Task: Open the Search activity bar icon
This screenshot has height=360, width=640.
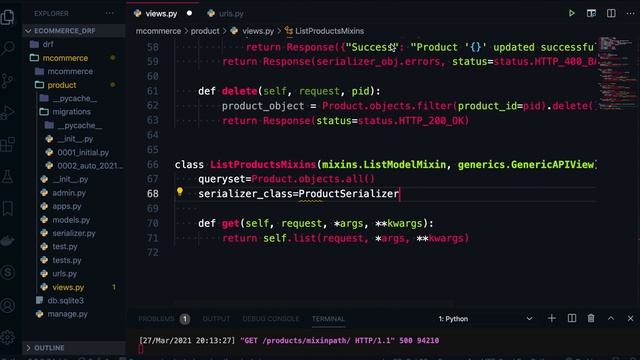Action: coord(7,49)
